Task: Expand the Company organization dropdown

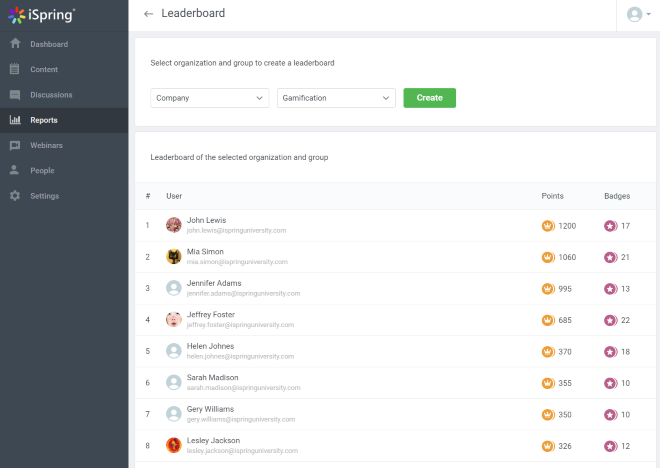Action: point(210,98)
